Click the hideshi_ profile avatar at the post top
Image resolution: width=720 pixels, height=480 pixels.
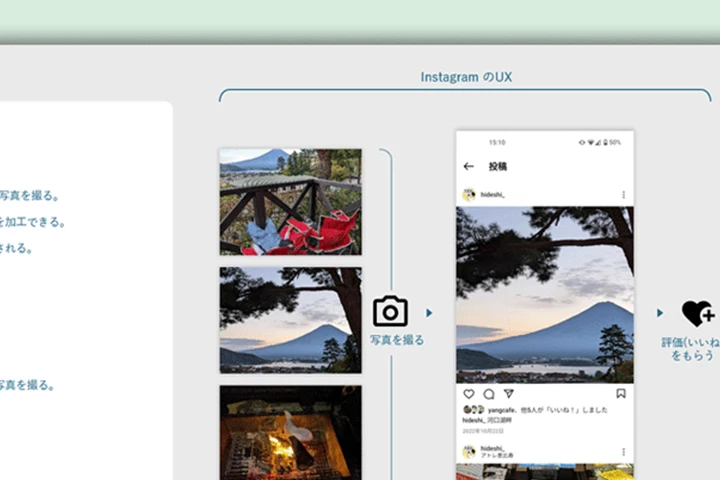(469, 195)
